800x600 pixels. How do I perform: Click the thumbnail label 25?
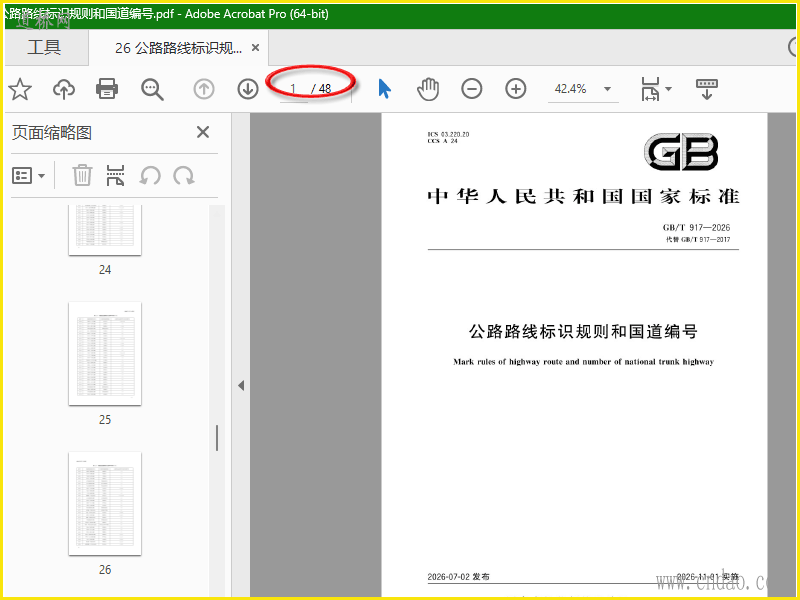coord(105,419)
